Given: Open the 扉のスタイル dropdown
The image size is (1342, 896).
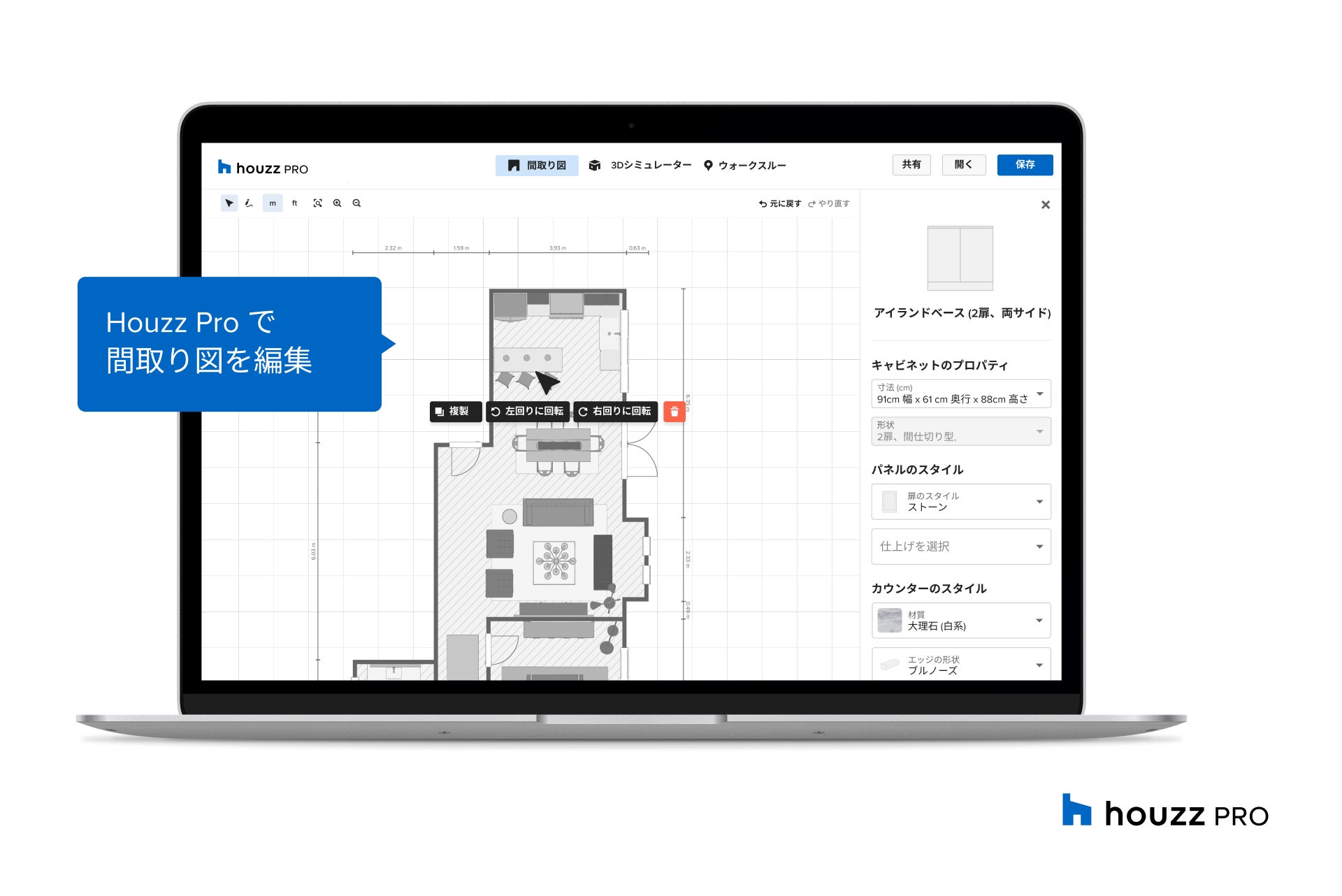Looking at the screenshot, I should pos(960,502).
